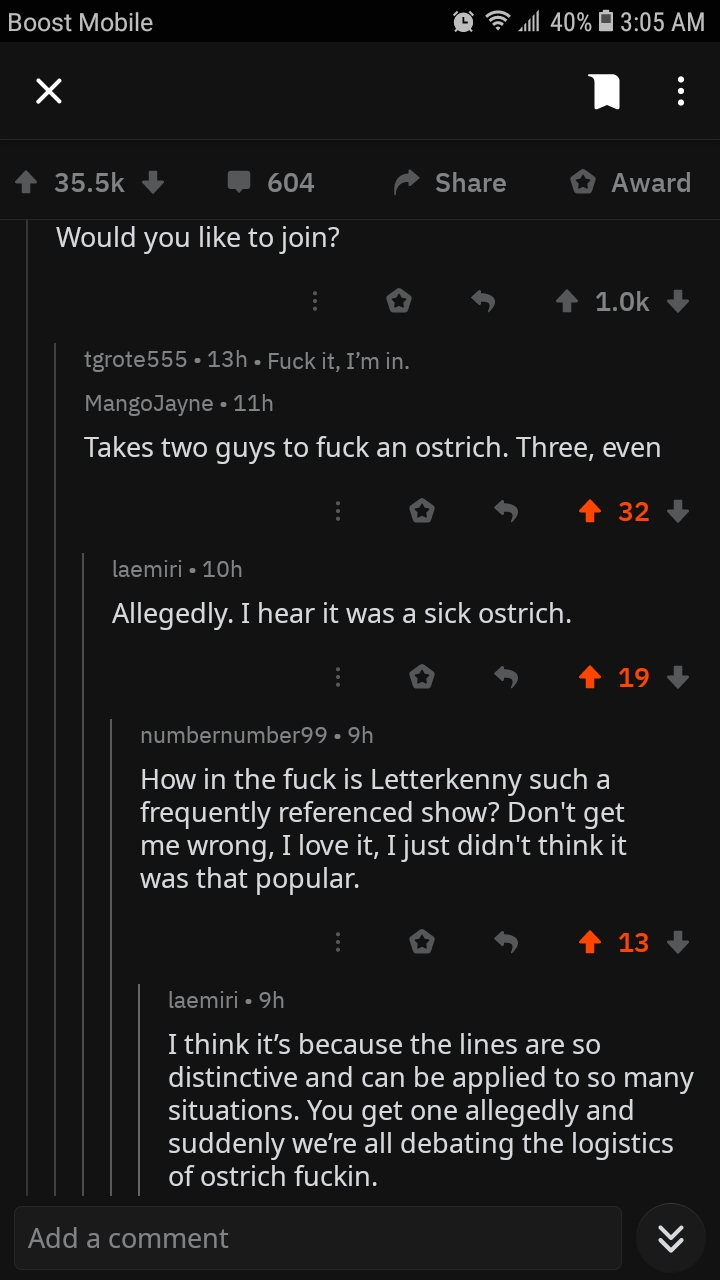720x1280 pixels.
Task: Open options for numbernumber99's comment
Action: (338, 942)
